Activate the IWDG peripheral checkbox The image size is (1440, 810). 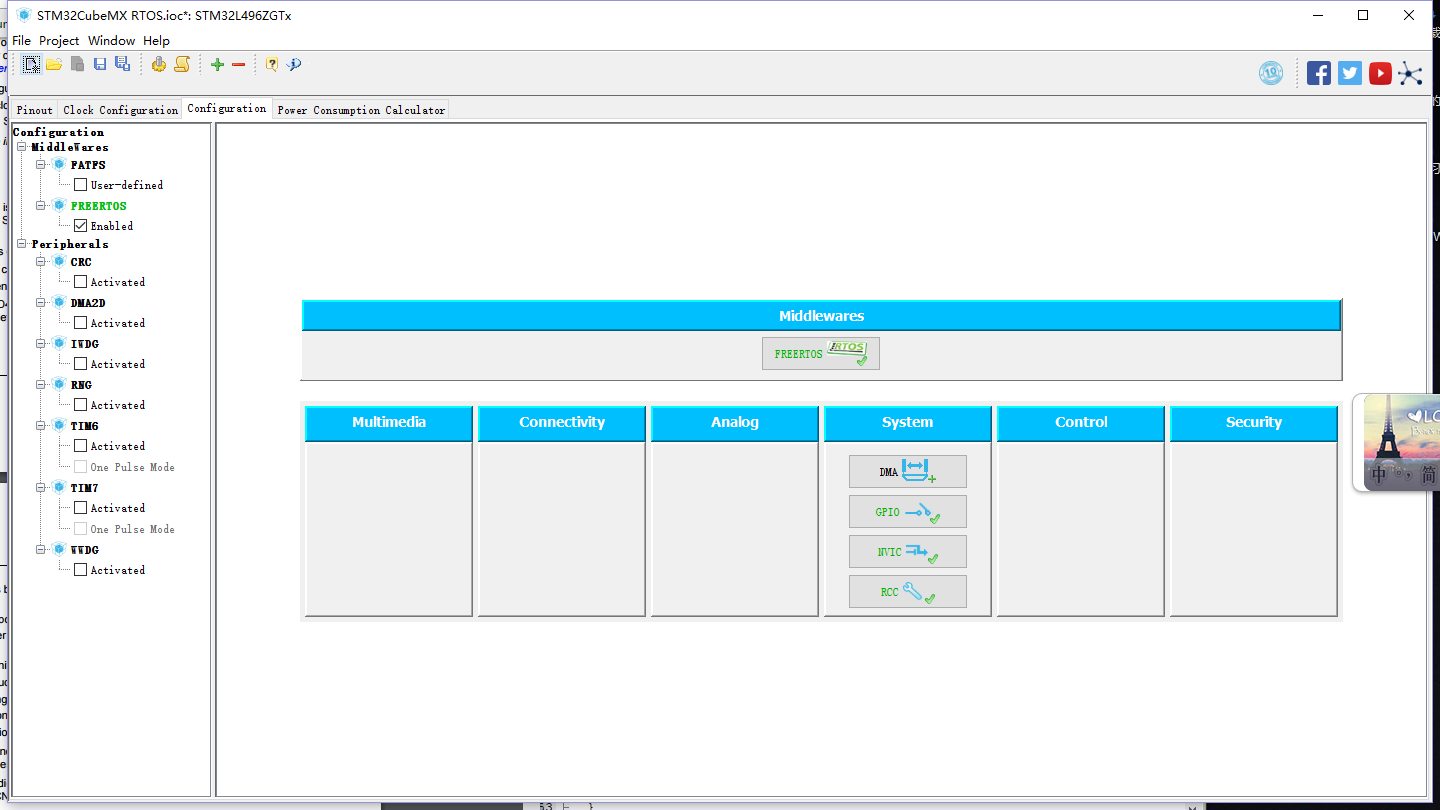coord(80,364)
